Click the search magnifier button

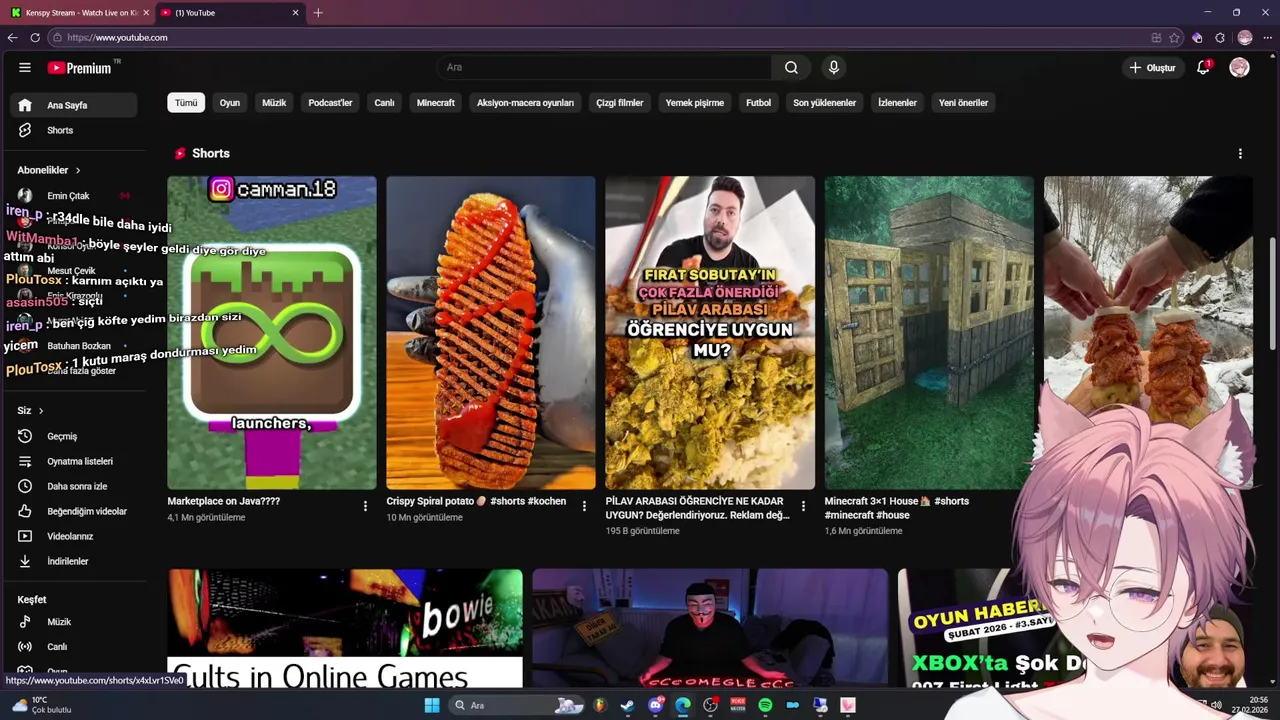click(791, 67)
